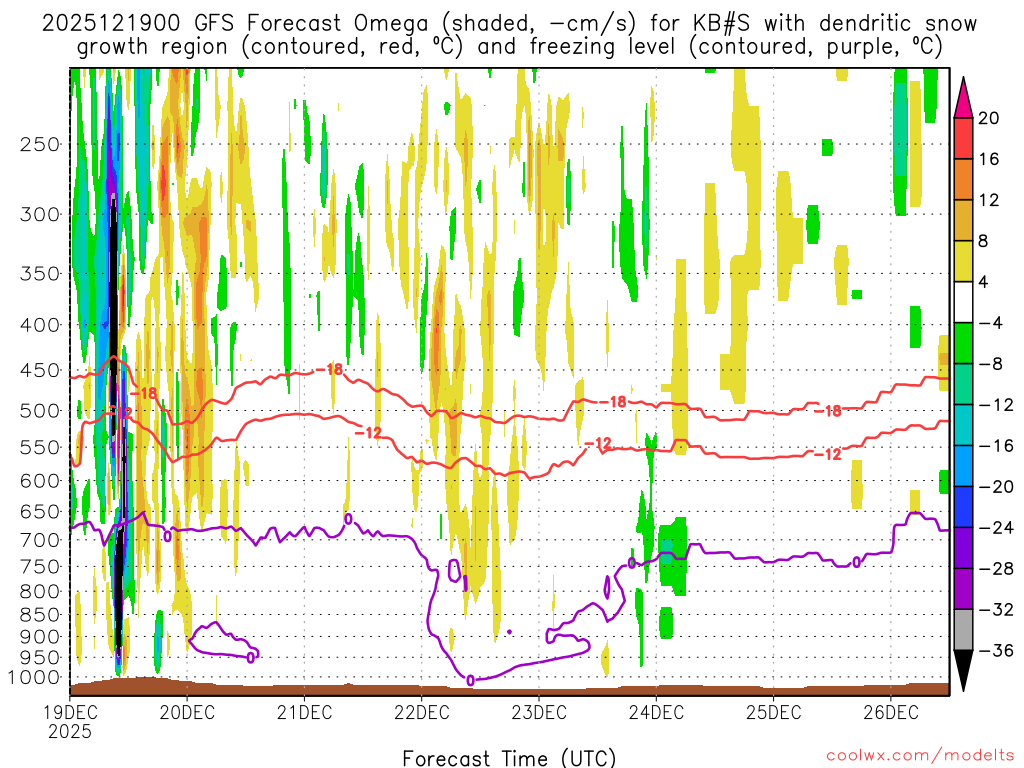
Task: Click the gray swatch between -32 and -36
Action: (x=964, y=630)
